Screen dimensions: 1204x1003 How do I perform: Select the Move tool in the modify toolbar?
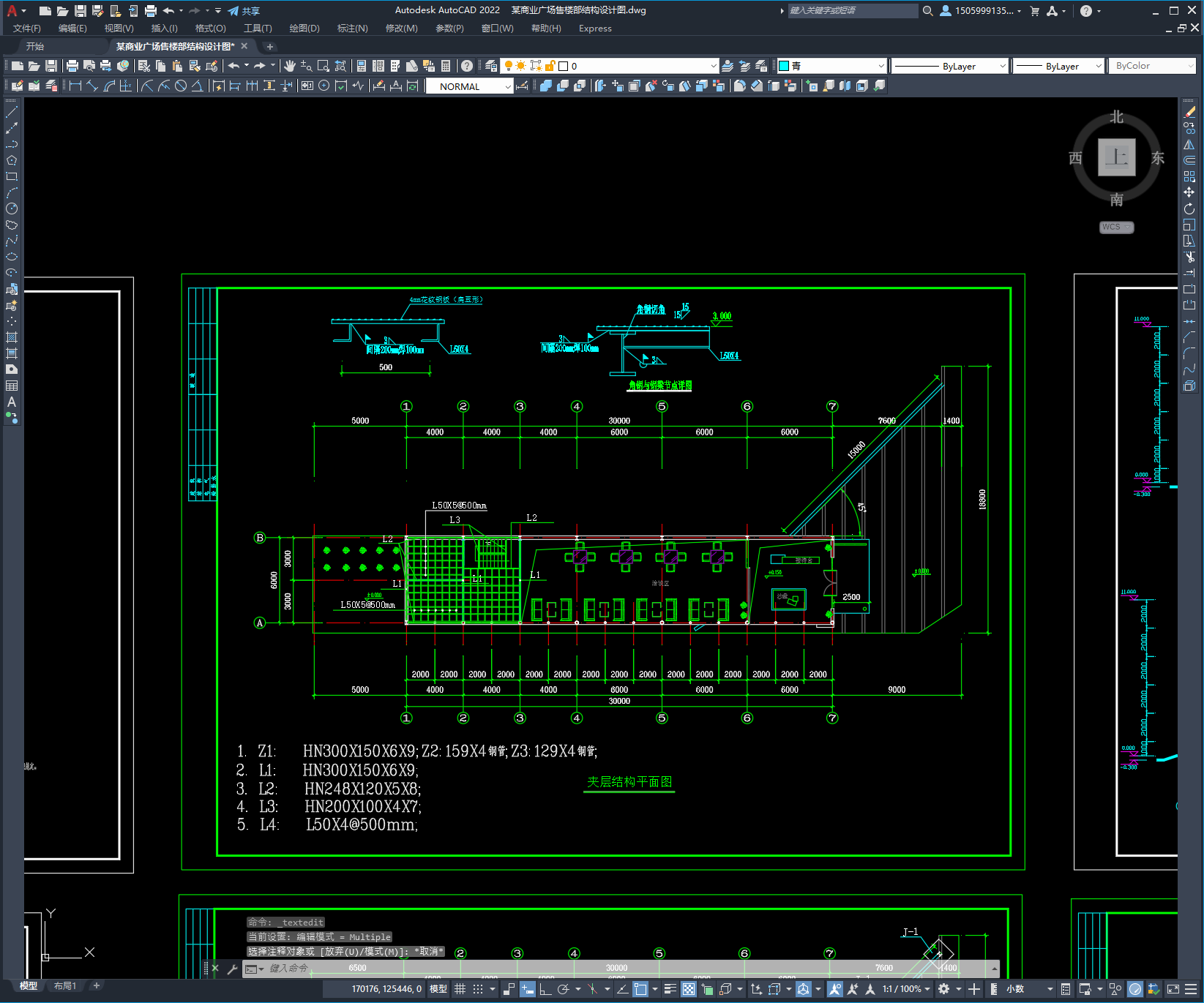(x=1189, y=192)
